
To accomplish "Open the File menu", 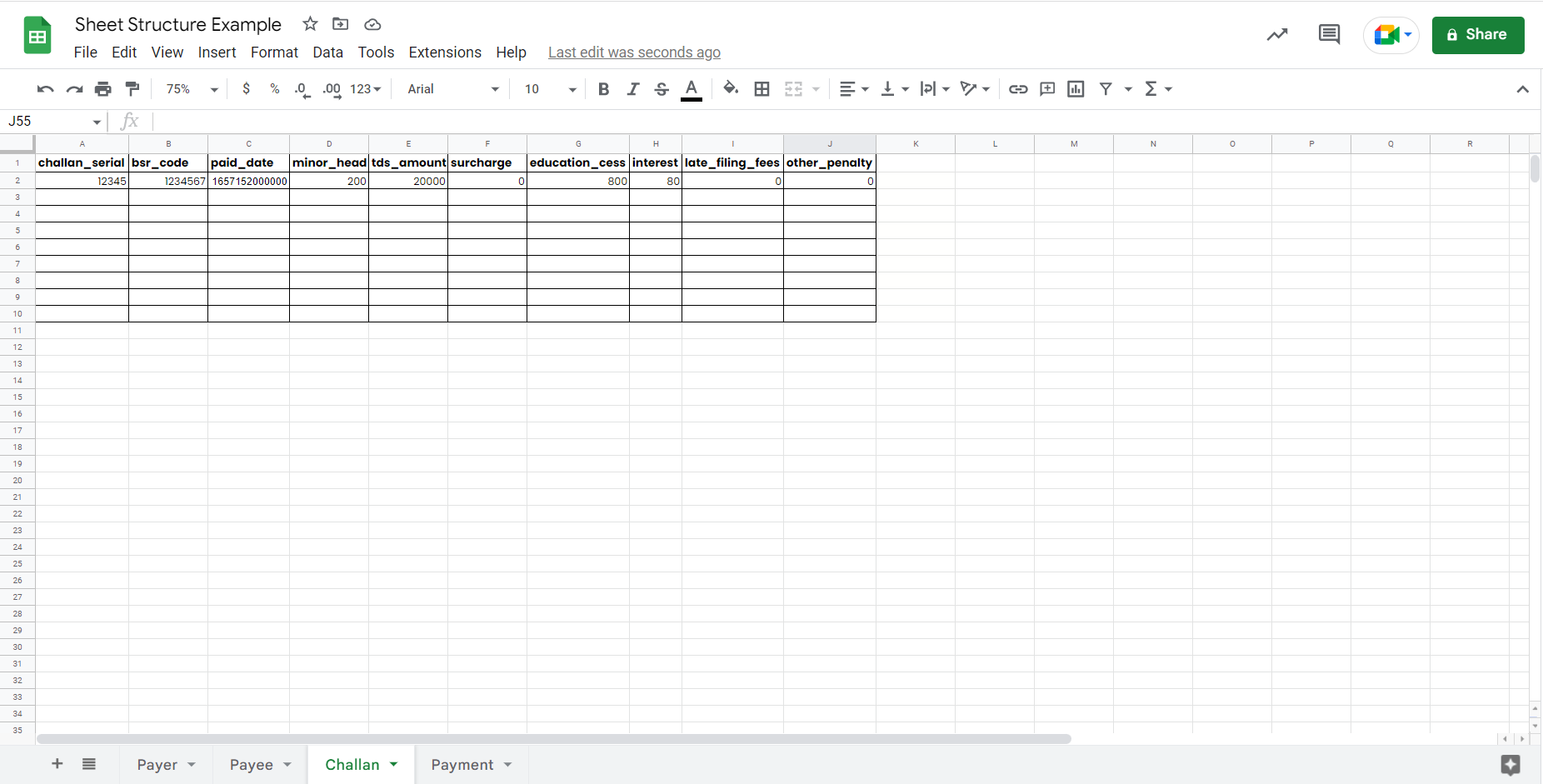I will click(85, 52).
